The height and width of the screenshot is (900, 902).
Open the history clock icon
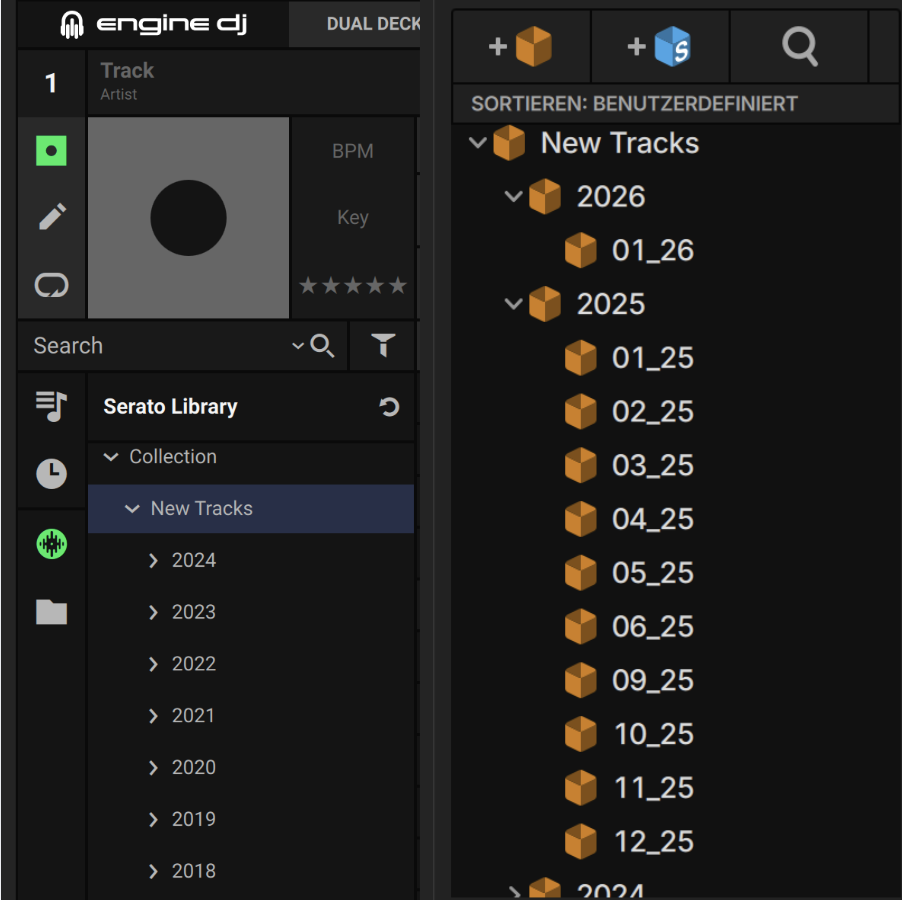(52, 474)
